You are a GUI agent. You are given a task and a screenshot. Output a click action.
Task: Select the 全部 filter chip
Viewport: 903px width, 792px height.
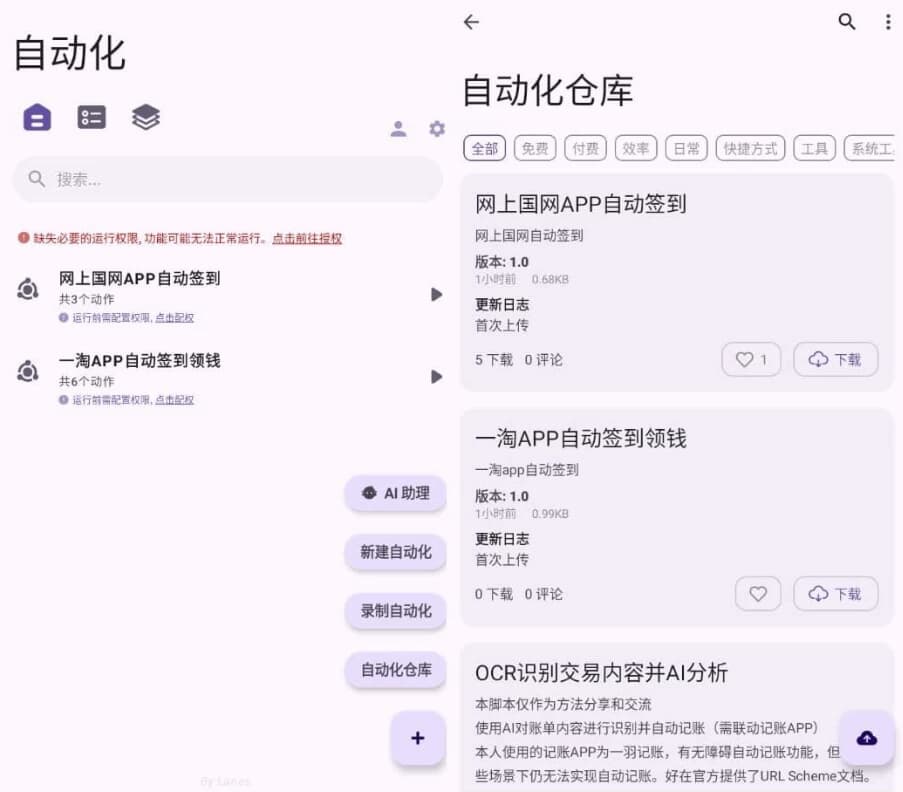[484, 147]
